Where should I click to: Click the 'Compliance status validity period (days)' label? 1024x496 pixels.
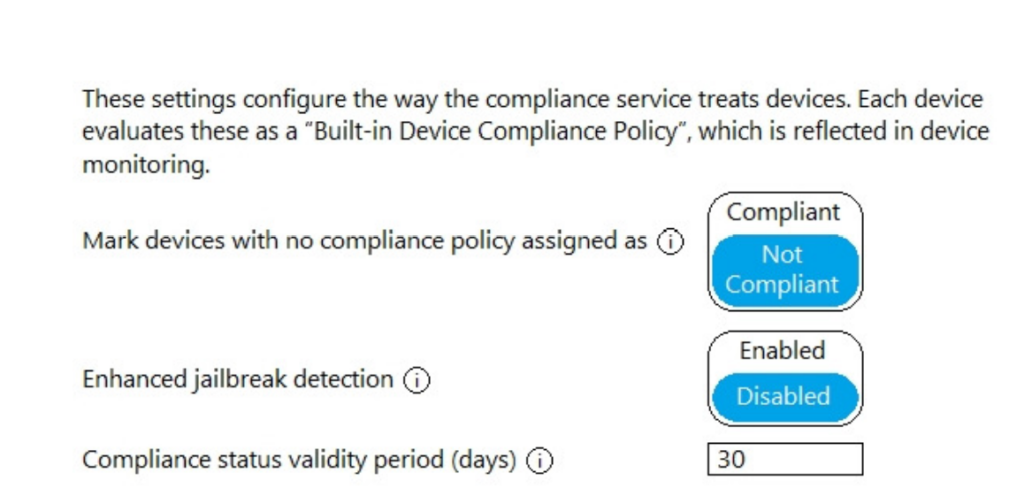pos(299,461)
